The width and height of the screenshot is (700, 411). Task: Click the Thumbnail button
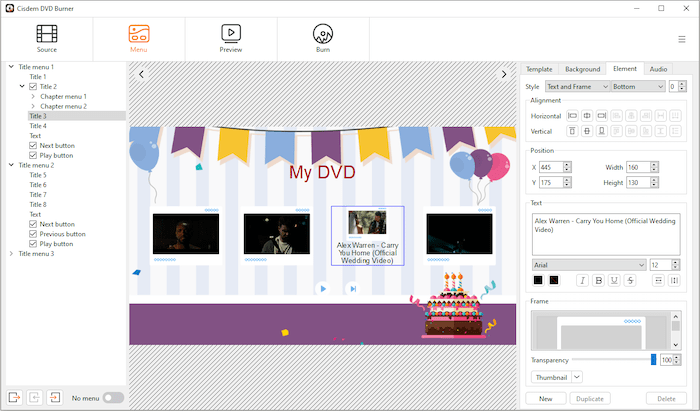tap(550, 377)
